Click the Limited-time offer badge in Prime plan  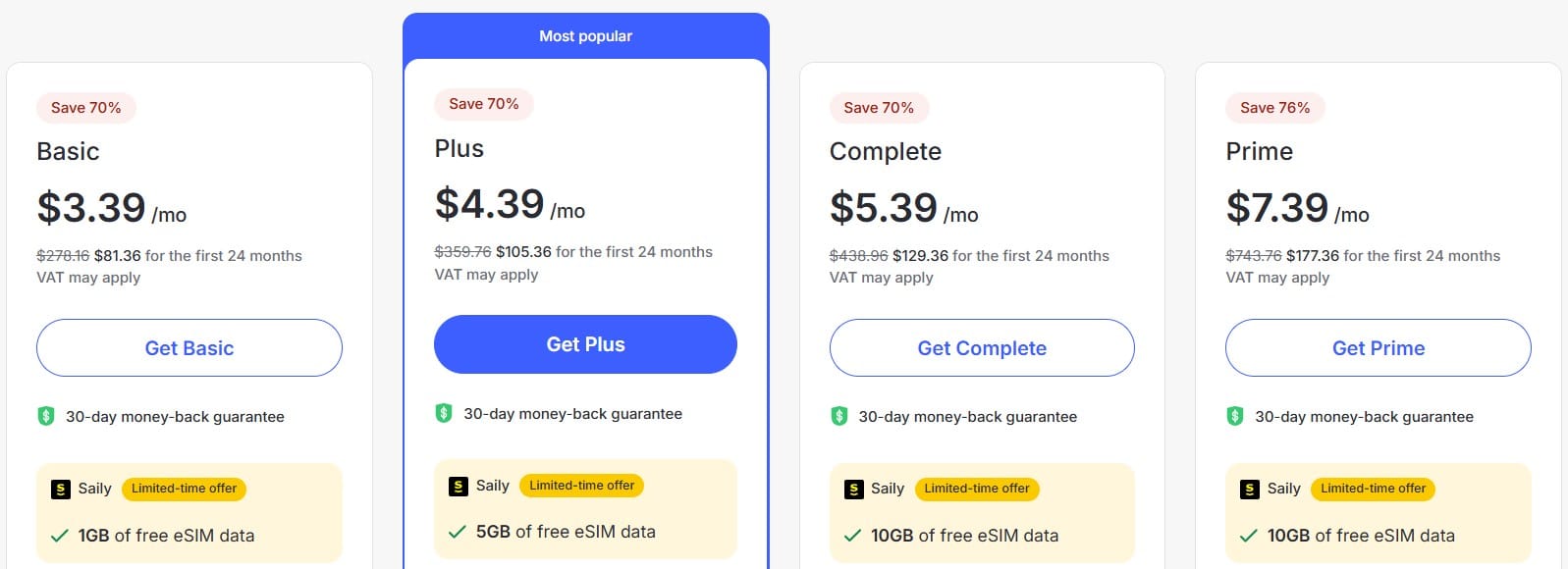pyautogui.click(x=1373, y=489)
